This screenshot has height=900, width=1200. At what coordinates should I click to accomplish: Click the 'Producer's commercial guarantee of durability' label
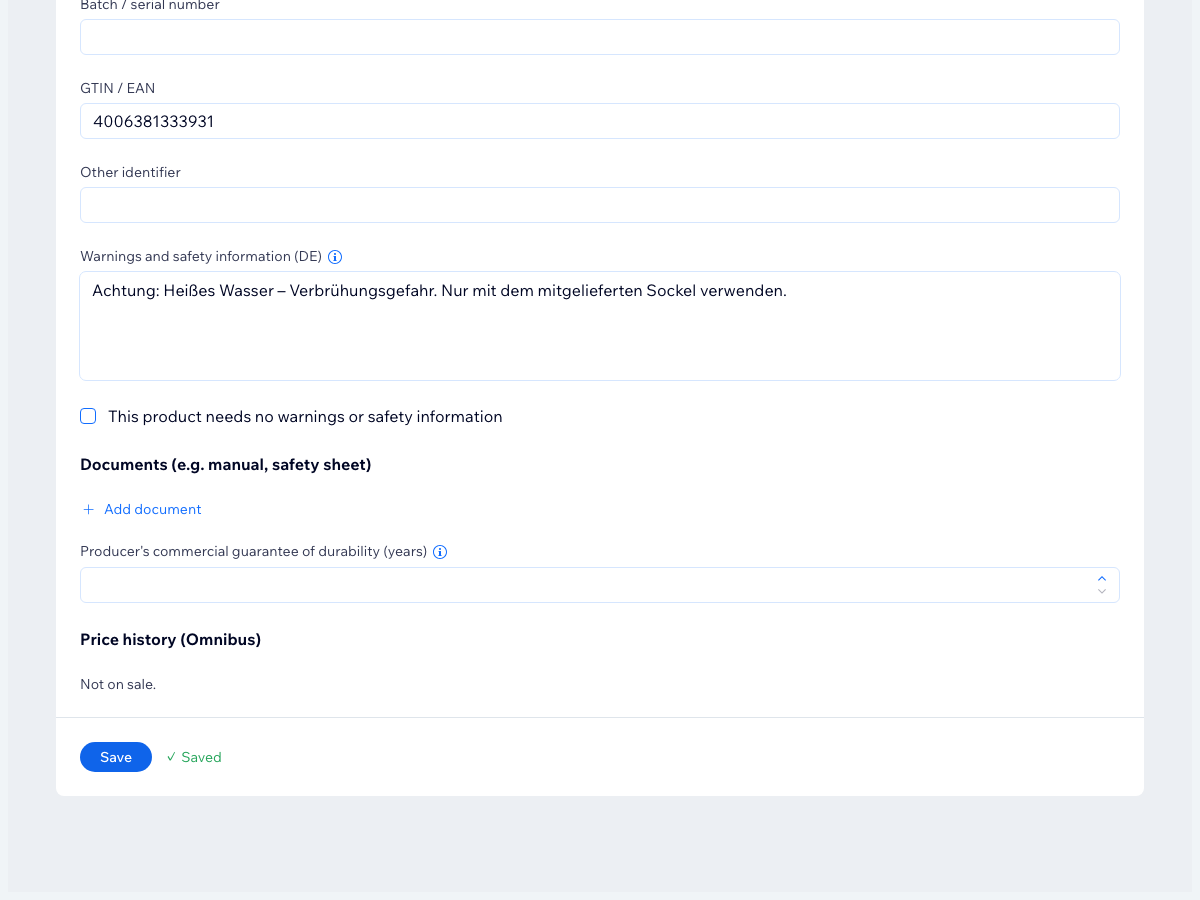pyautogui.click(x=254, y=551)
